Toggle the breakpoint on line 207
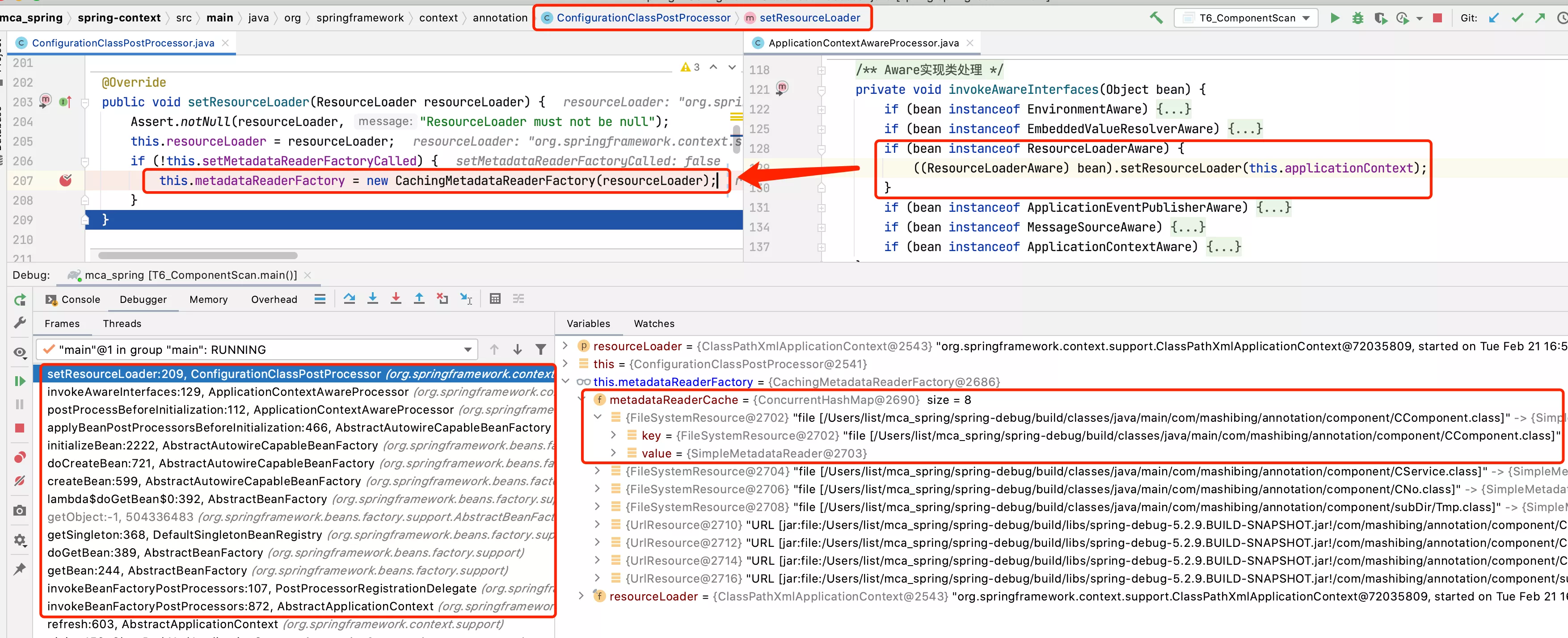 [x=66, y=180]
